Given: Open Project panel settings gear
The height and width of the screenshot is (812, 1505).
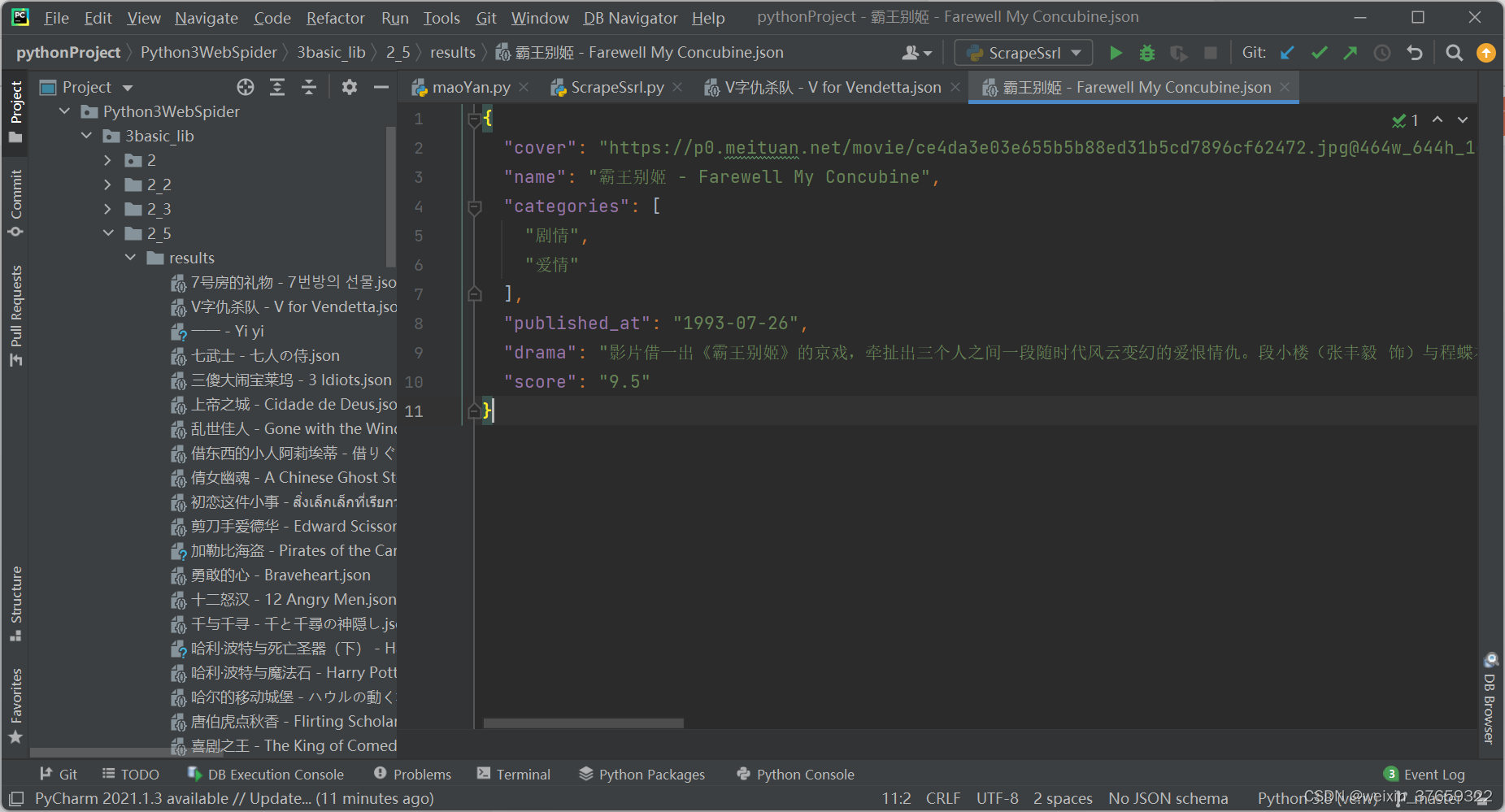Looking at the screenshot, I should pos(350,87).
